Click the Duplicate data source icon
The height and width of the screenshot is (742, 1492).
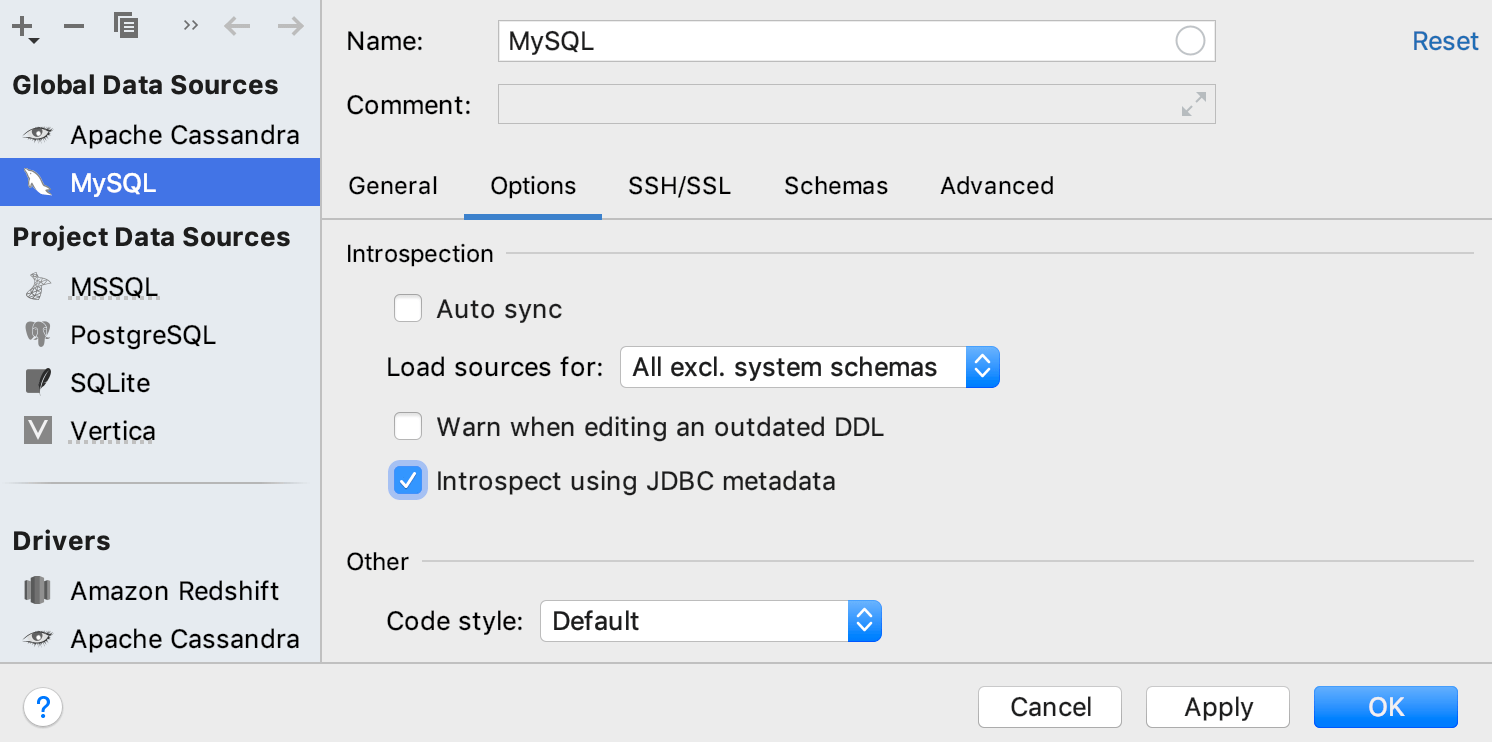[x=125, y=25]
